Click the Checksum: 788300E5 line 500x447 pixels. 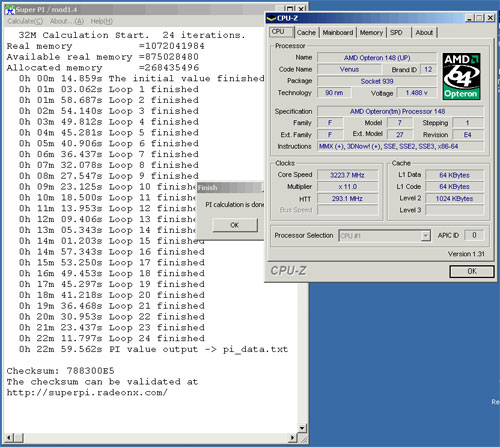60,371
